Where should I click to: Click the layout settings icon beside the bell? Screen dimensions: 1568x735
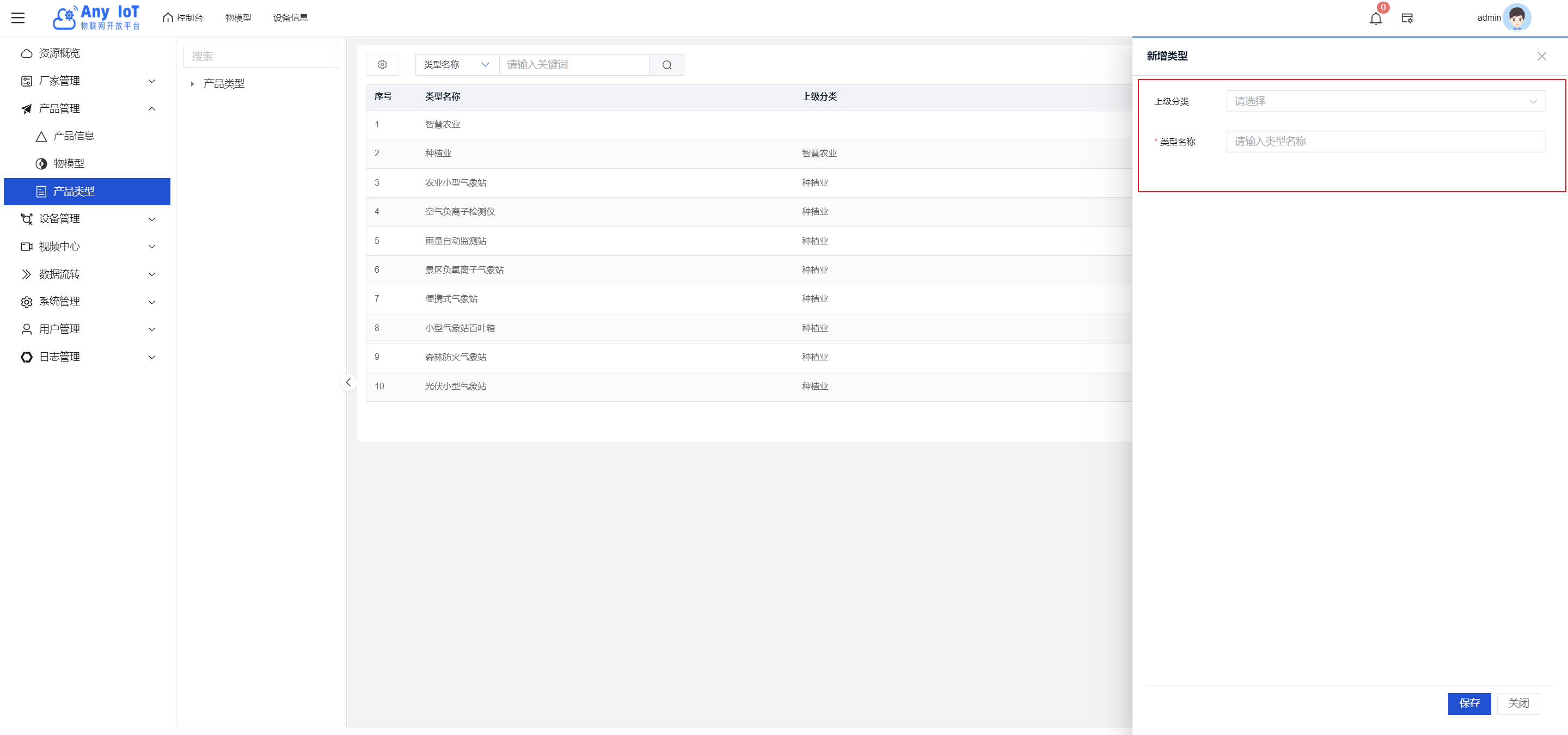point(1407,19)
